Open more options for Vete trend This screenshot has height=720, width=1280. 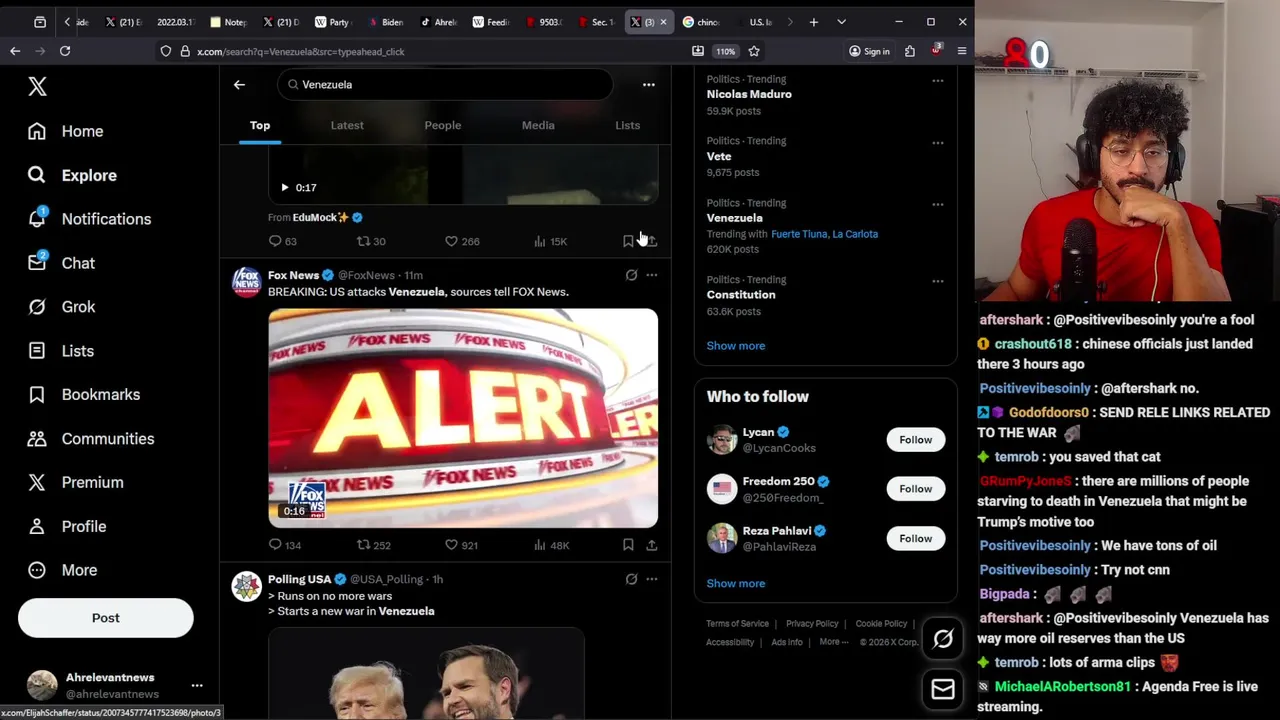937,143
